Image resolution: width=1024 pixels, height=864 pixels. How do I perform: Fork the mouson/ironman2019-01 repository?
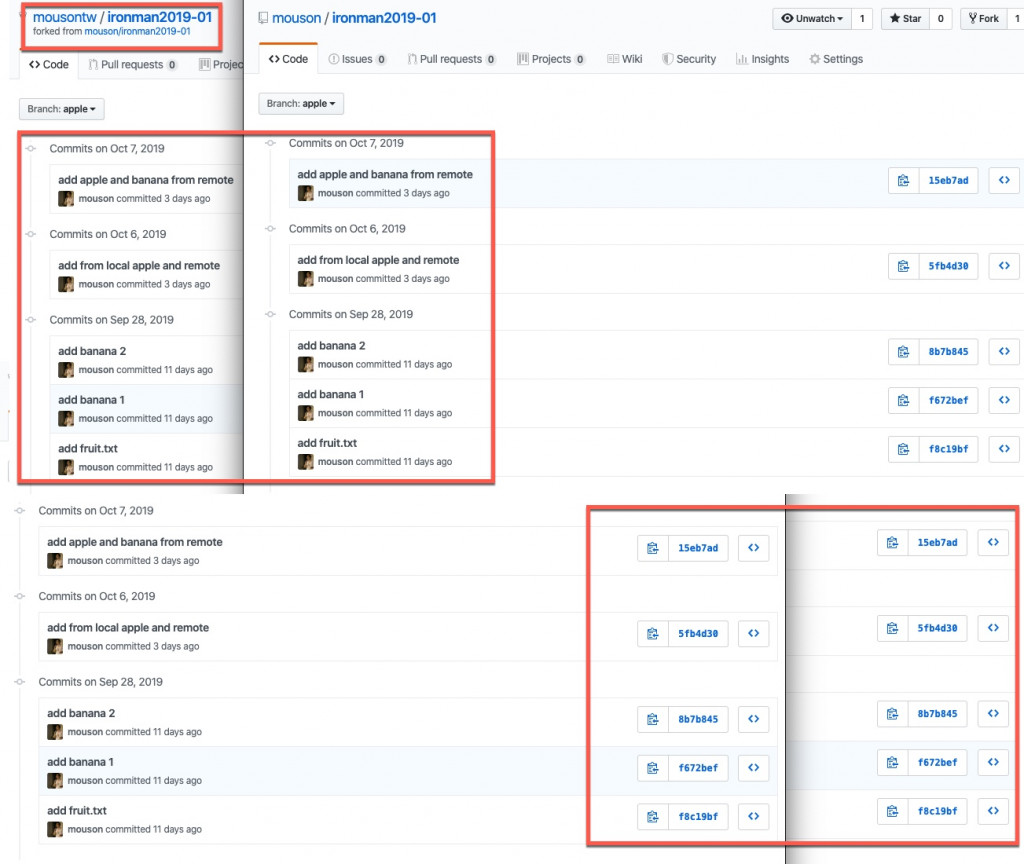[x=984, y=18]
